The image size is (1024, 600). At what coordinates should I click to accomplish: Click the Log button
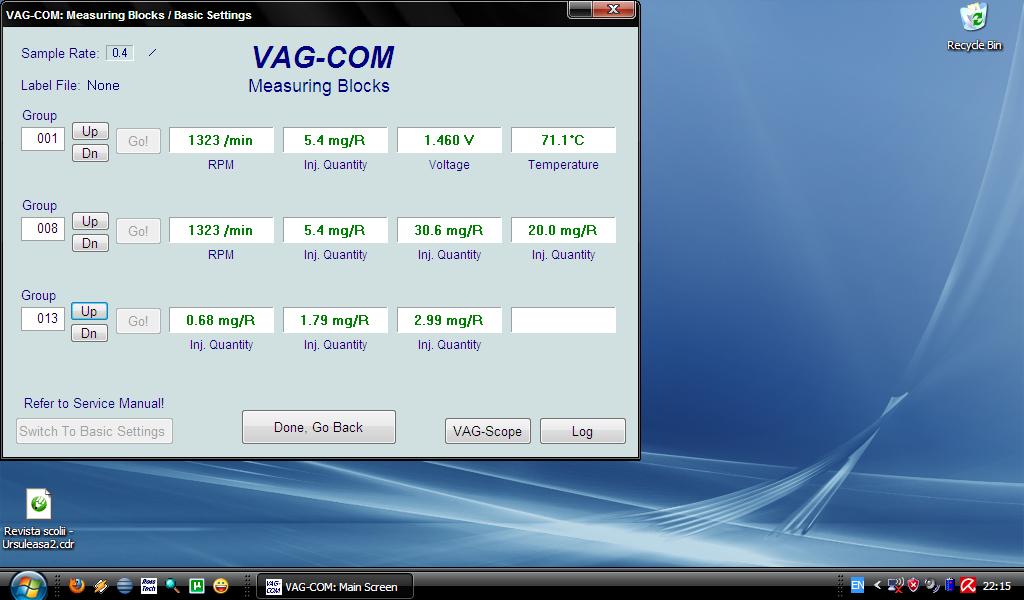click(583, 431)
